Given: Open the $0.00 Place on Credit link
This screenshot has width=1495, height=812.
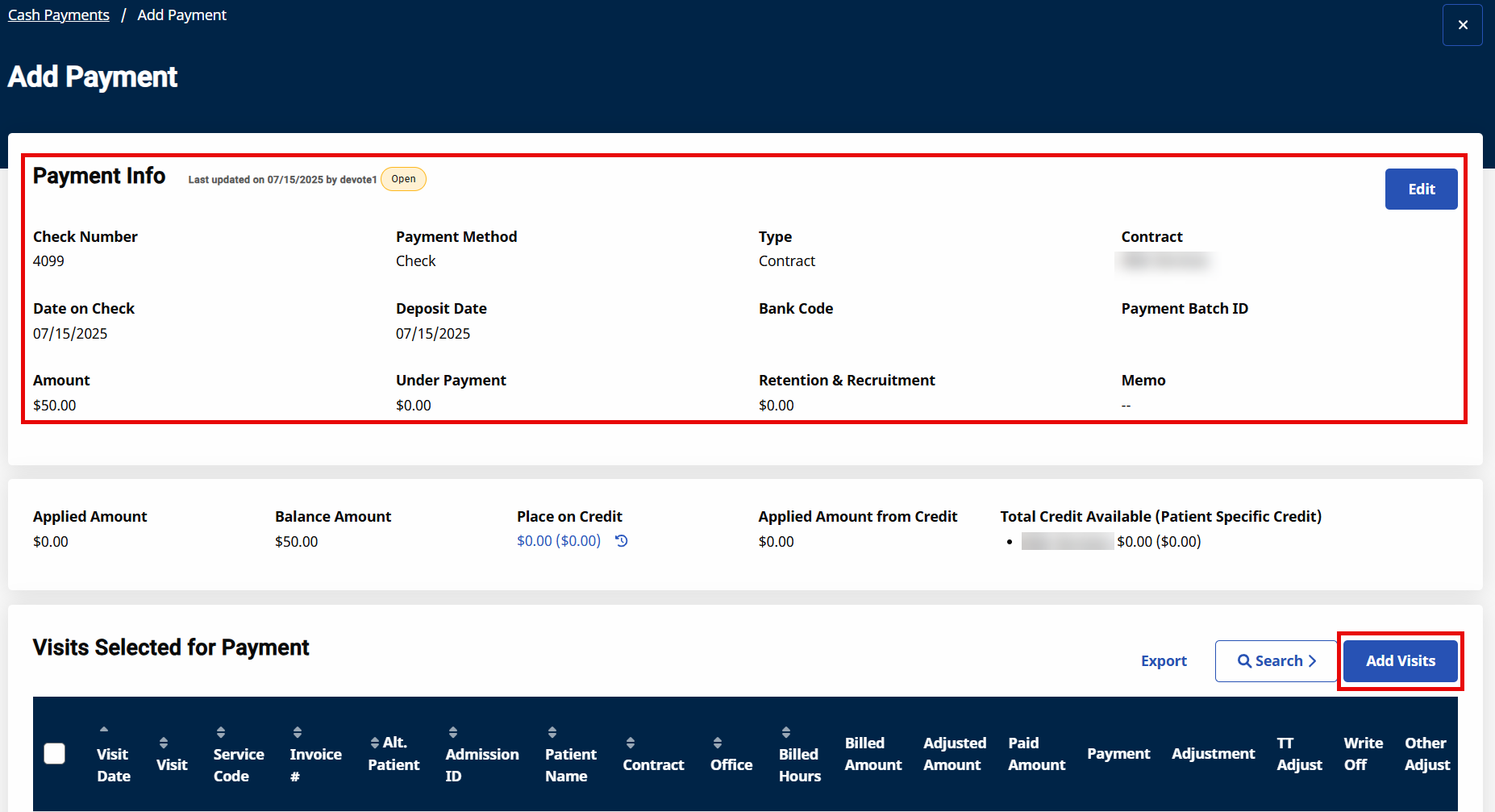Looking at the screenshot, I should (x=558, y=541).
